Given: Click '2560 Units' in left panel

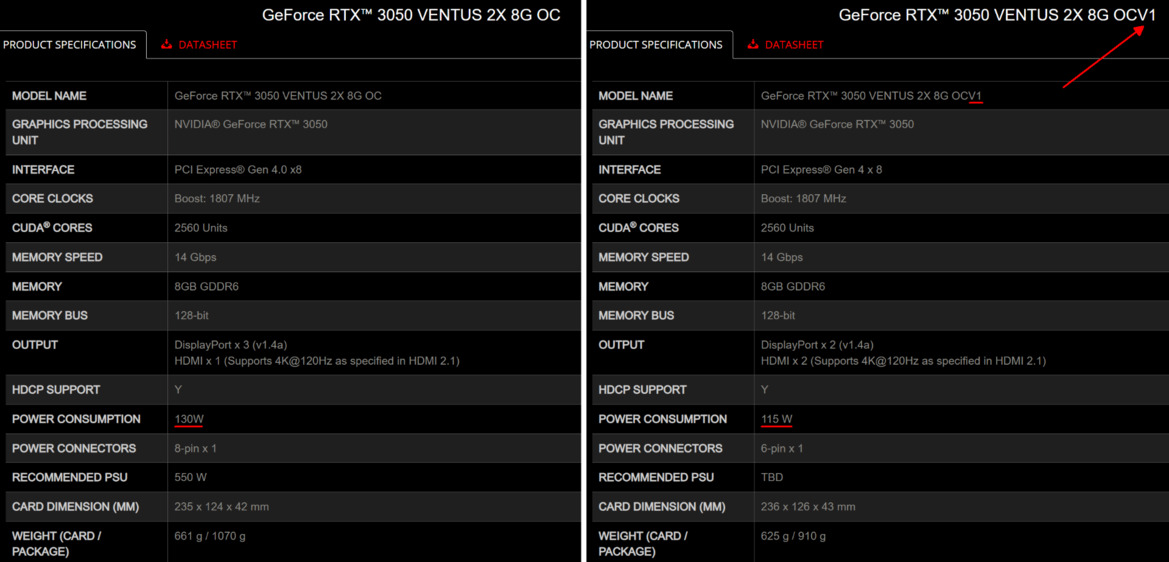Looking at the screenshot, I should tap(201, 228).
